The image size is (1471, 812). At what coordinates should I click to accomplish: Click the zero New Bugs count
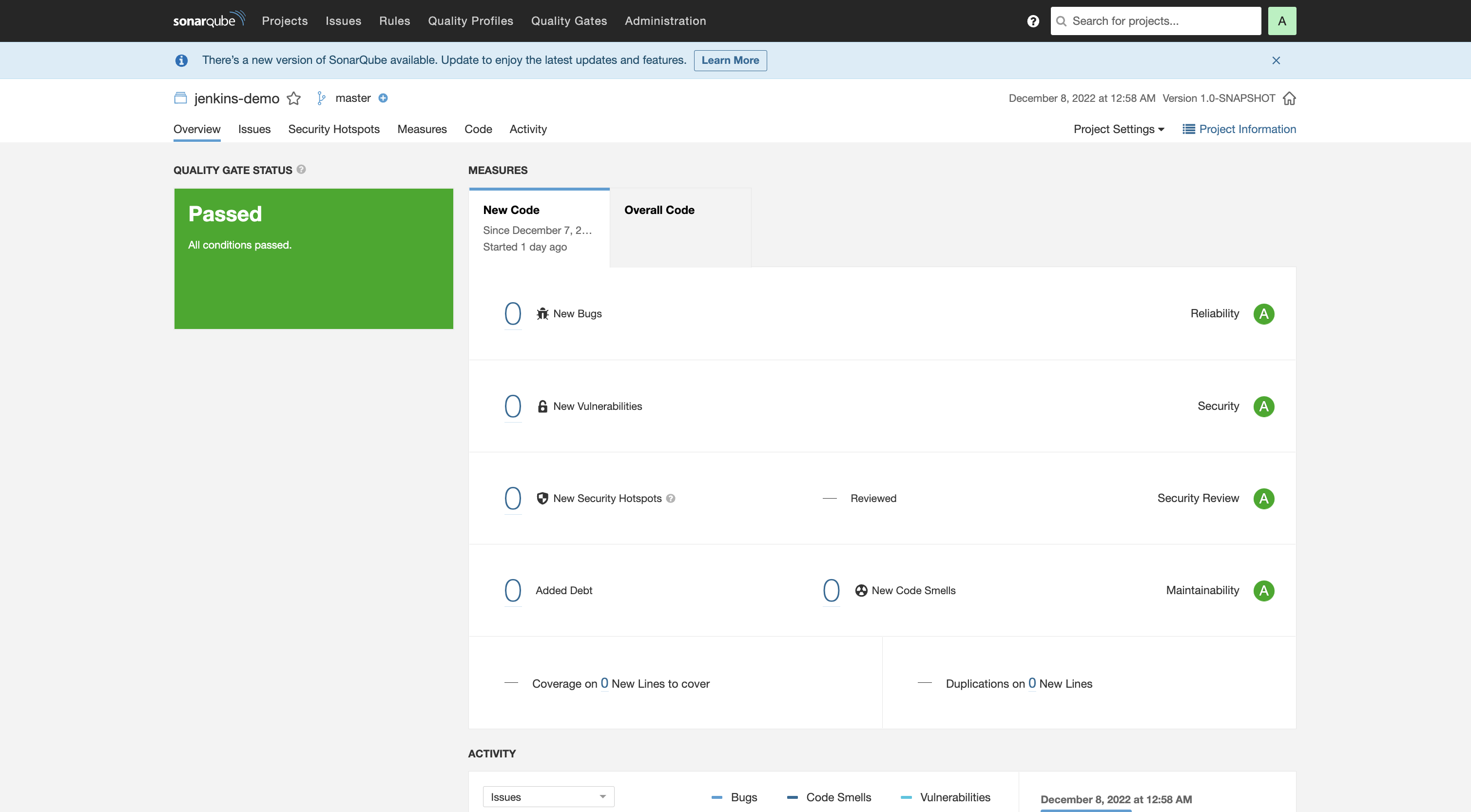pos(512,314)
